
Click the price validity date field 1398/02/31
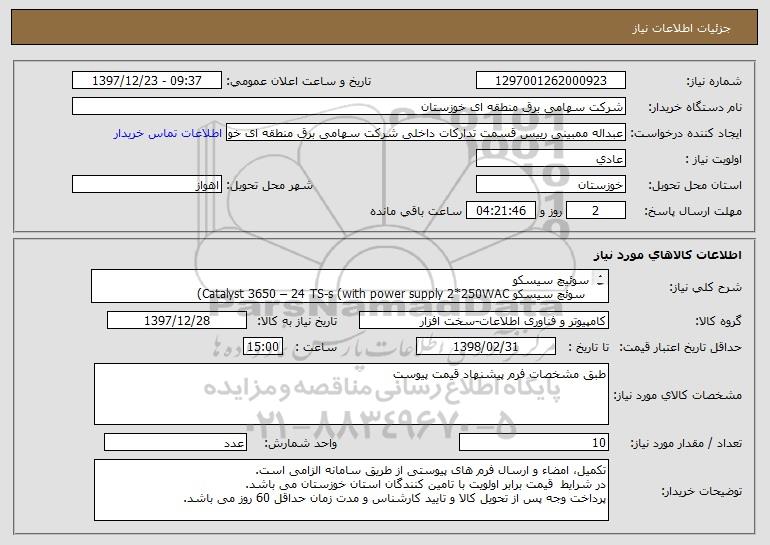(486, 347)
